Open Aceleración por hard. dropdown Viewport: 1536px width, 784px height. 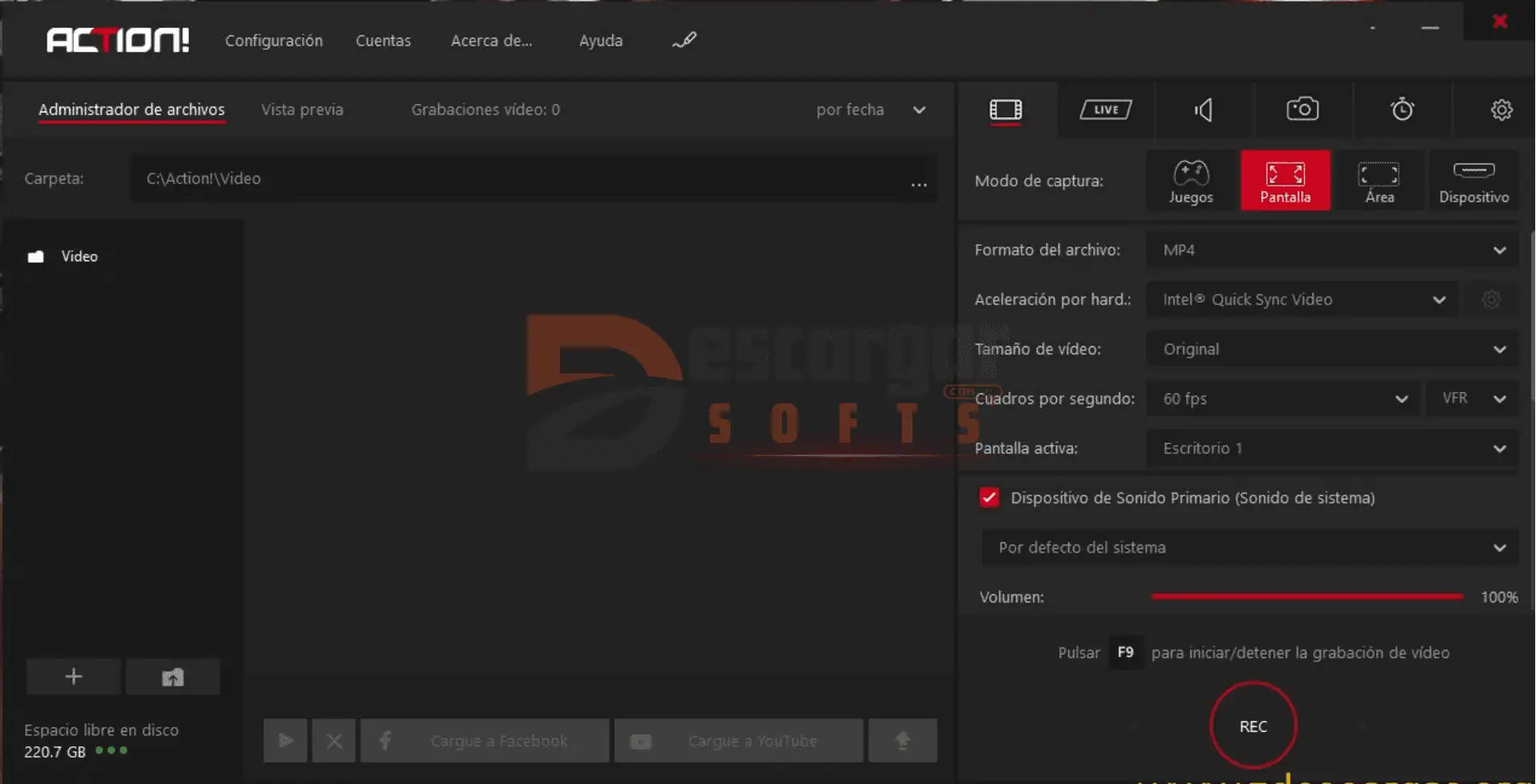point(1302,300)
